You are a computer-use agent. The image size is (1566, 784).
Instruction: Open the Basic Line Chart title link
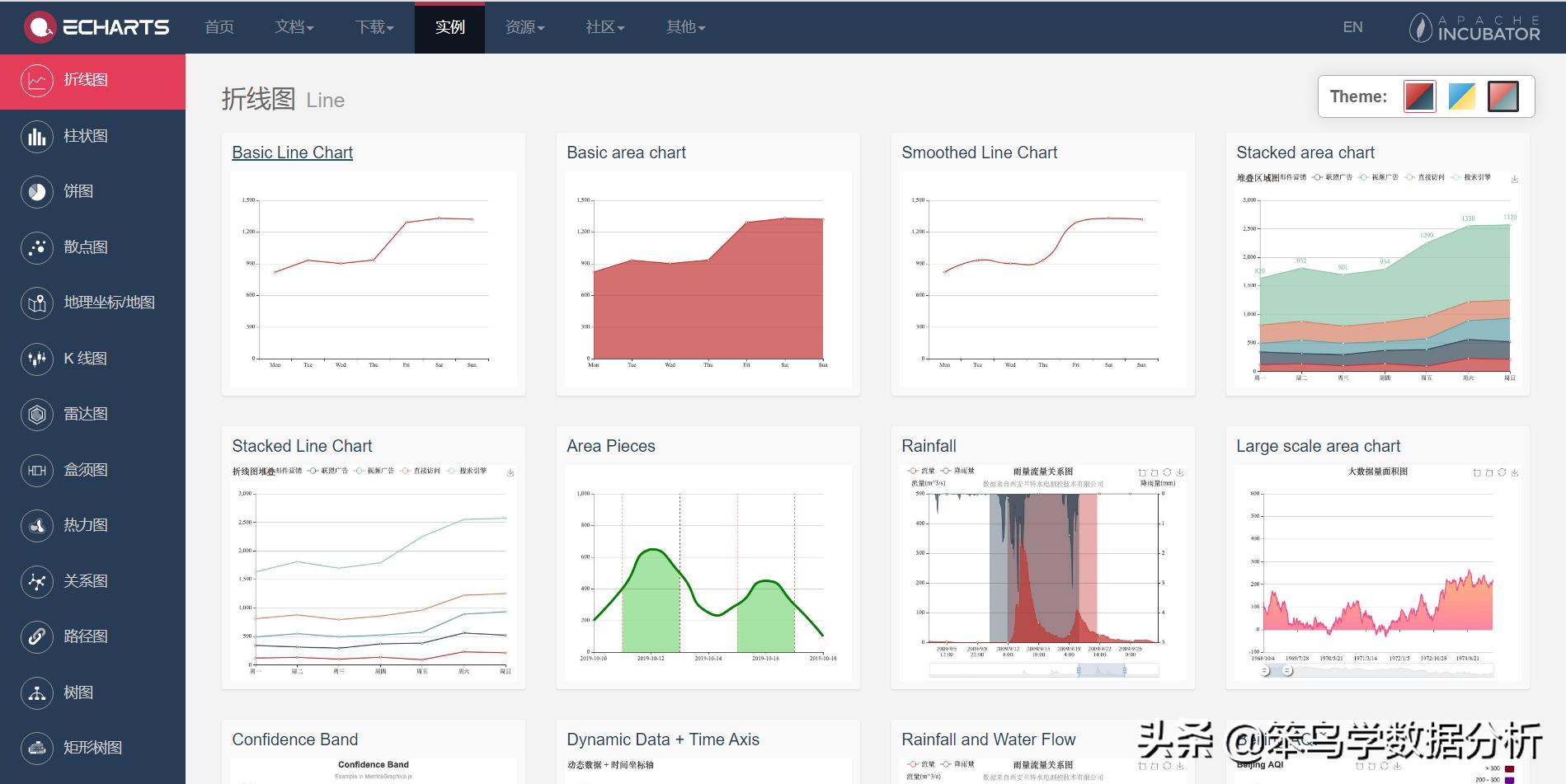[292, 153]
